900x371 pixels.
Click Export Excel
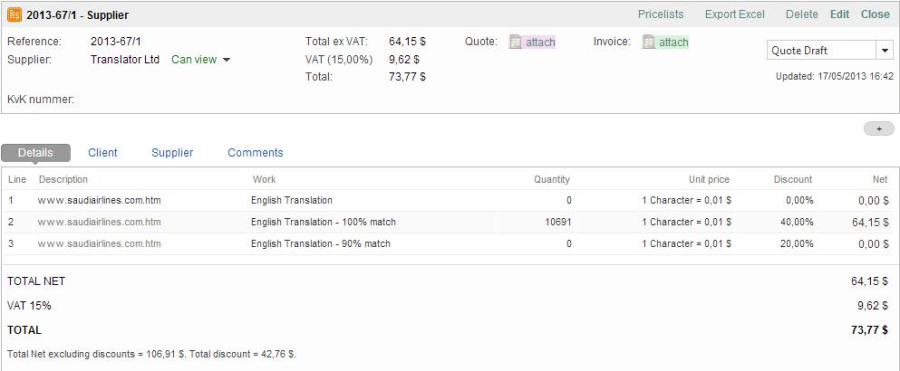click(735, 14)
